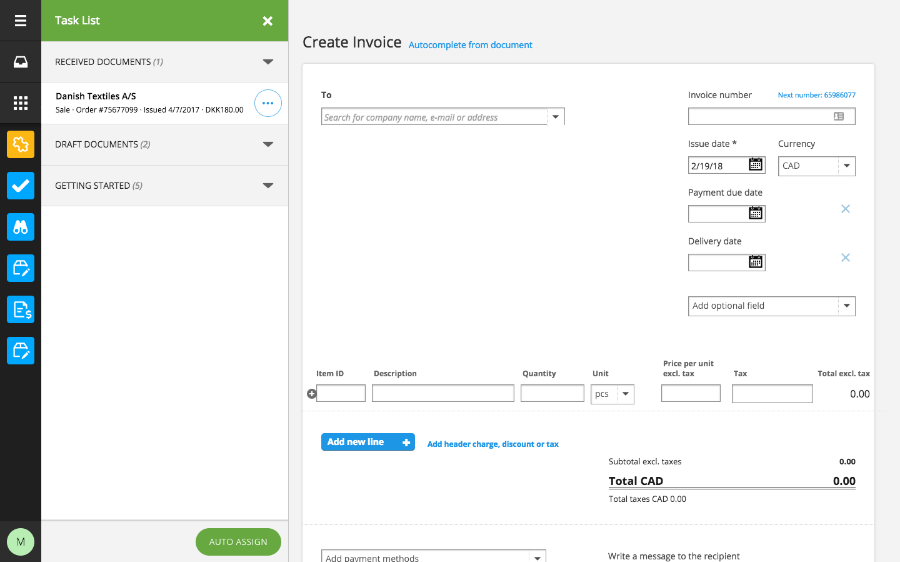Open Add optional field dropdown
The image size is (900, 562).
[771, 306]
